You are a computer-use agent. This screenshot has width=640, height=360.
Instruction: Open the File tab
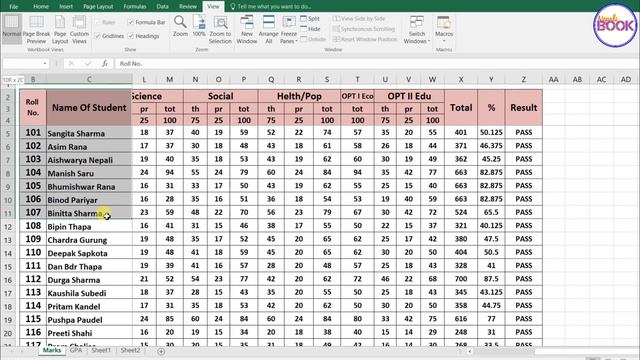pyautogui.click(x=13, y=7)
